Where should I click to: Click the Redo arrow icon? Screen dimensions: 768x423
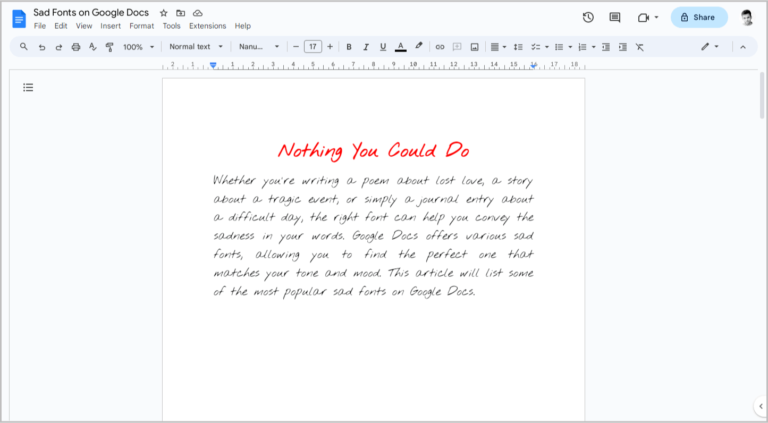tap(59, 47)
